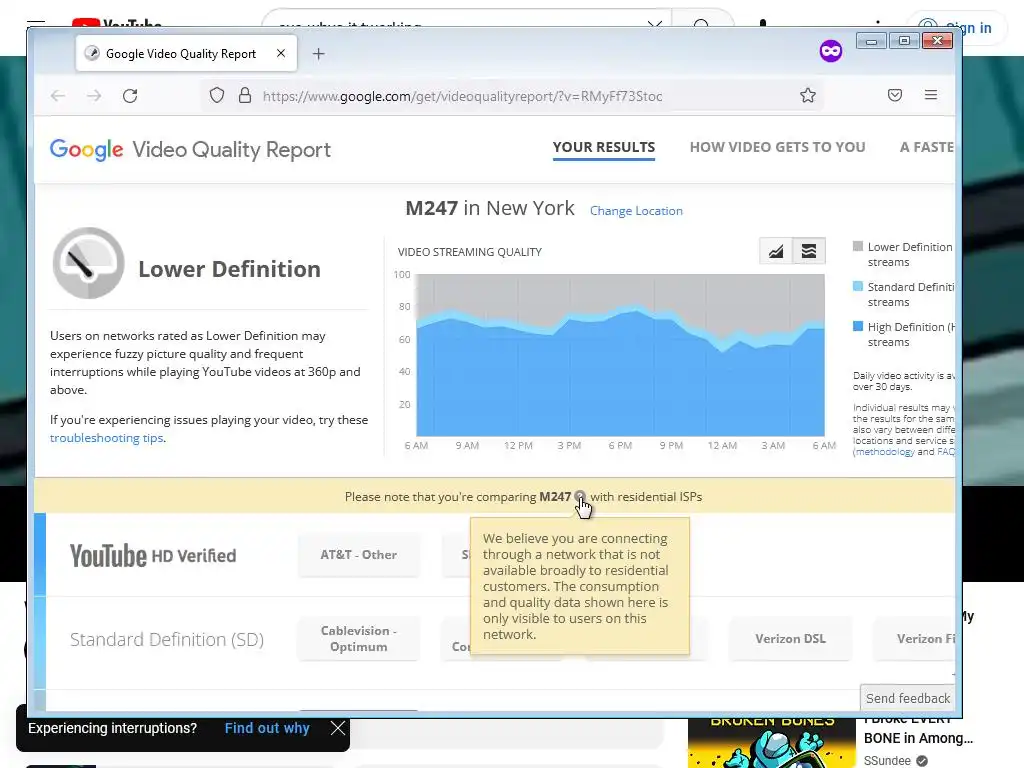Click the YouTube HD Verified row label

[153, 556]
